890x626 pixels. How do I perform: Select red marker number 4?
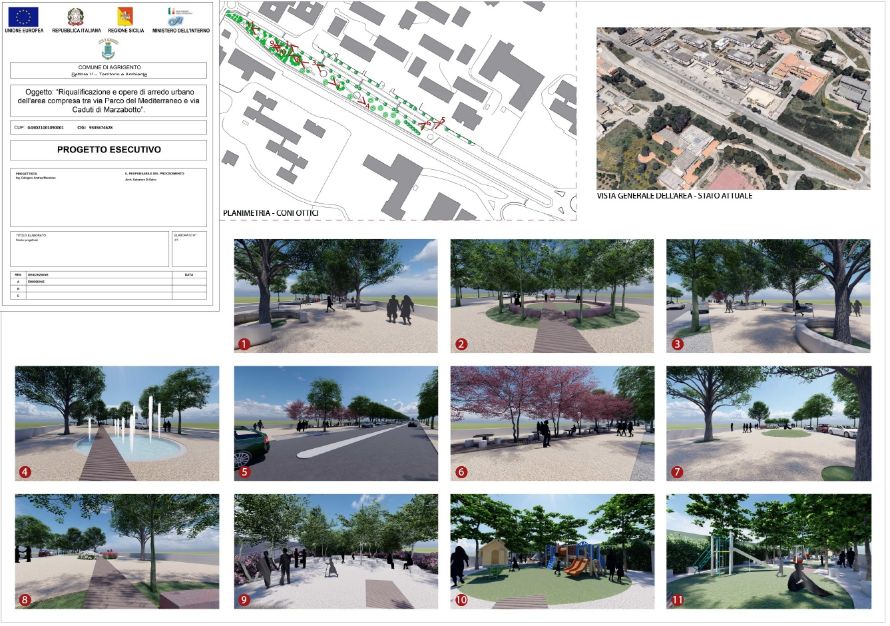pos(24,470)
